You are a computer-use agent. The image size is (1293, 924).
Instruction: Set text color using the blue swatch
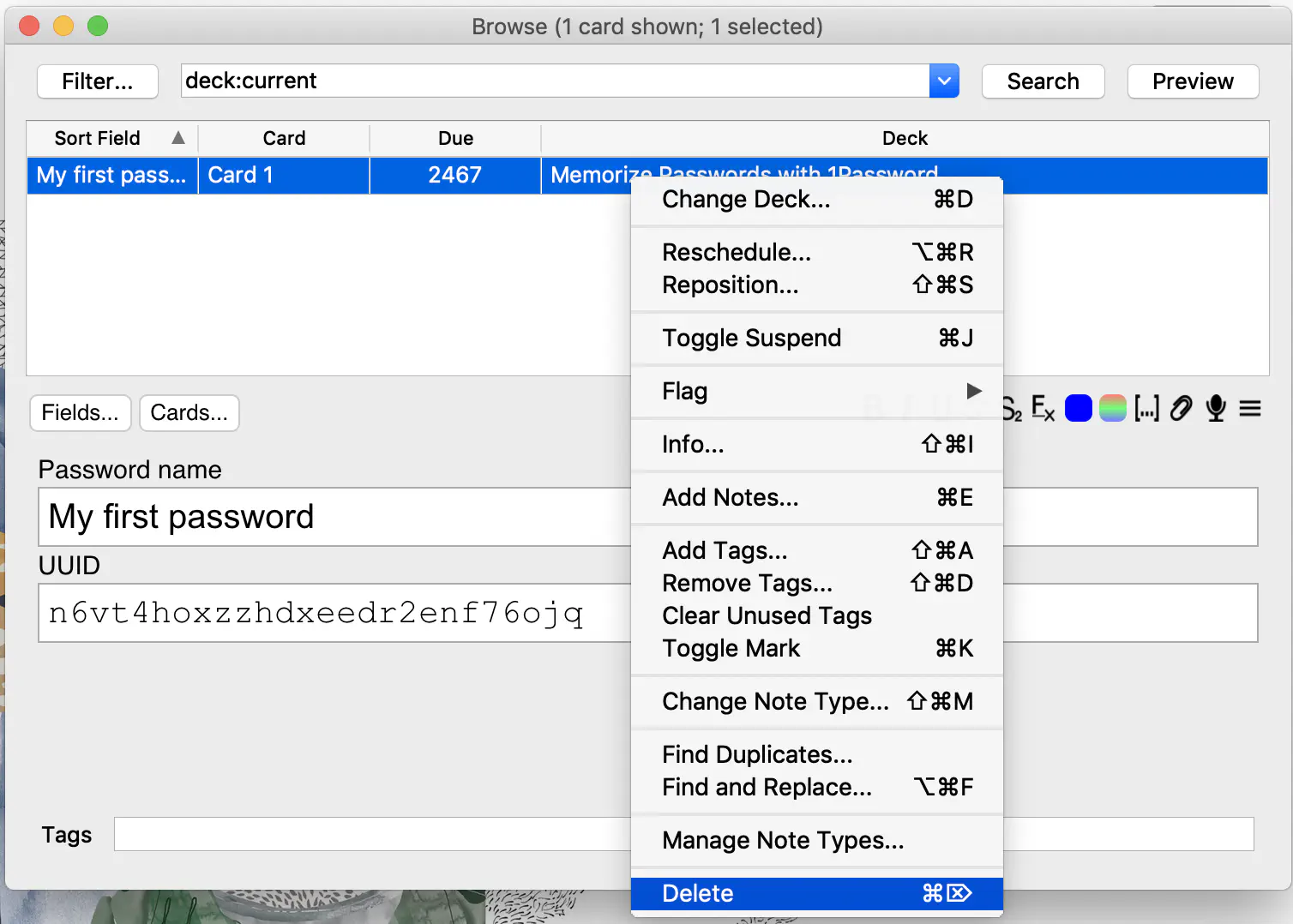[x=1078, y=408]
